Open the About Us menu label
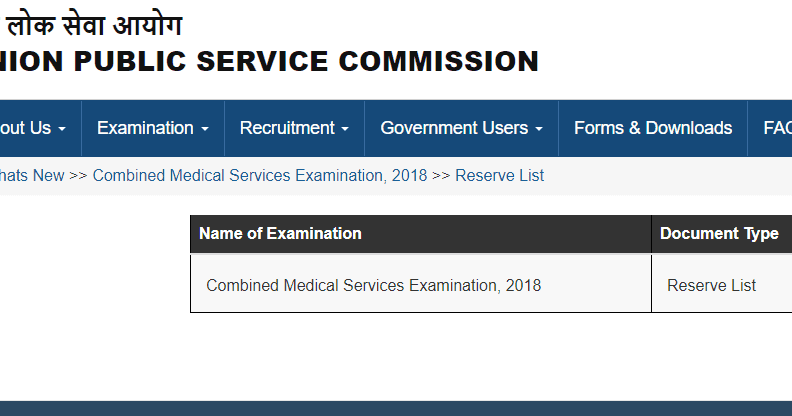 click(x=25, y=128)
